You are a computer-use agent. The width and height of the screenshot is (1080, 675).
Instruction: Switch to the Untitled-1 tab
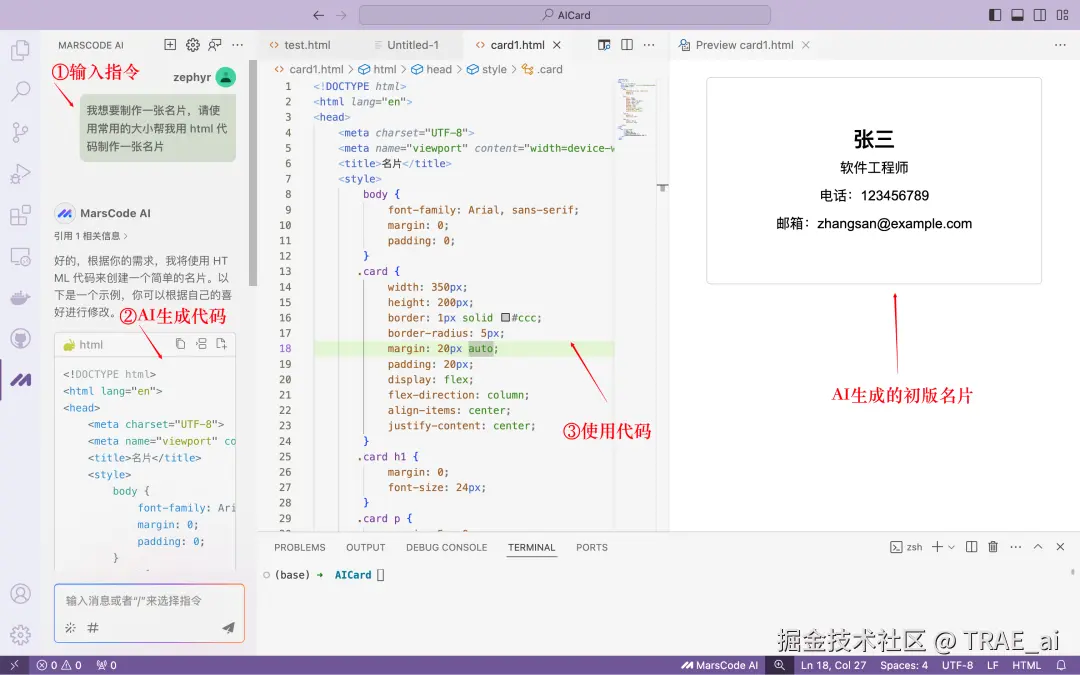point(412,45)
